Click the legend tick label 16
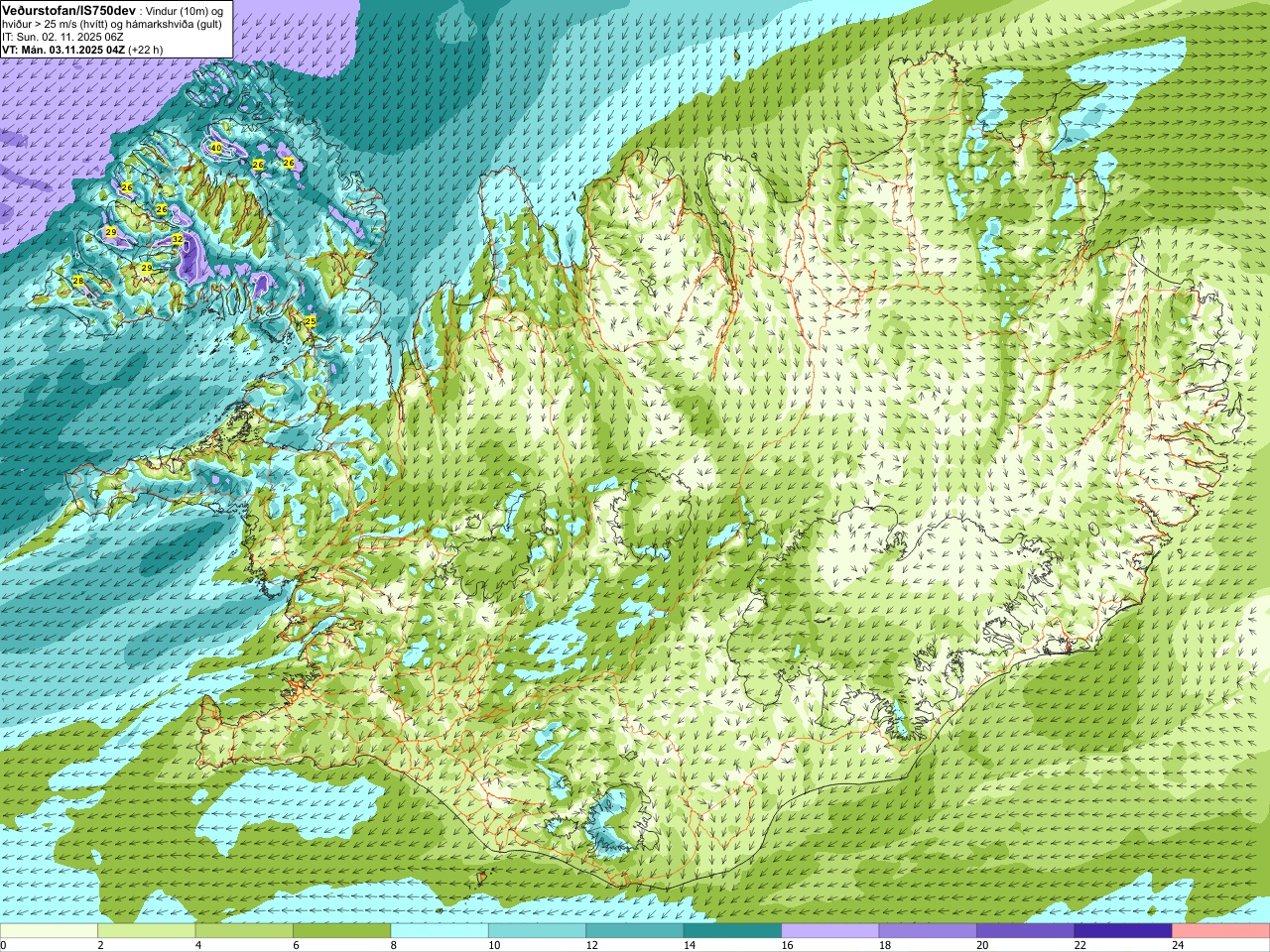Screen dimensions: 1270x952 [x=787, y=945]
